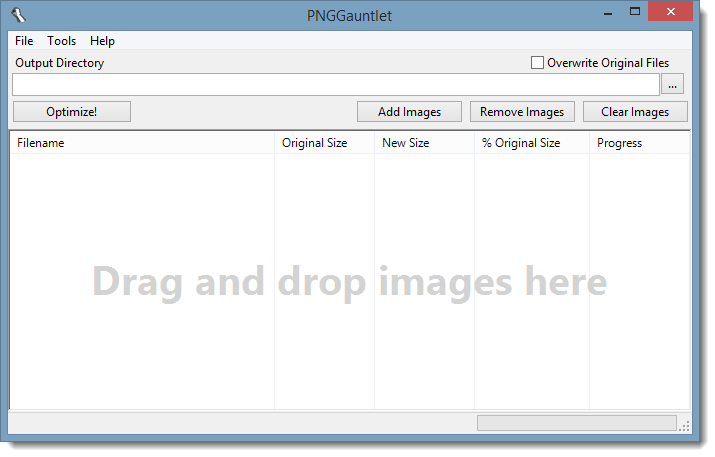
Task: Click into the Output Directory text field
Action: click(336, 84)
